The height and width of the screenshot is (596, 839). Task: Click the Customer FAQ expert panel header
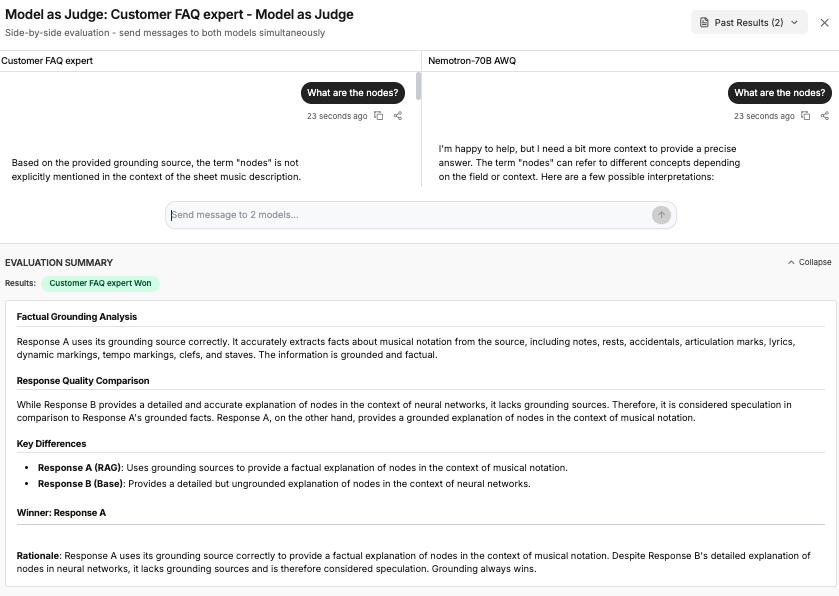pyautogui.click(x=47, y=61)
